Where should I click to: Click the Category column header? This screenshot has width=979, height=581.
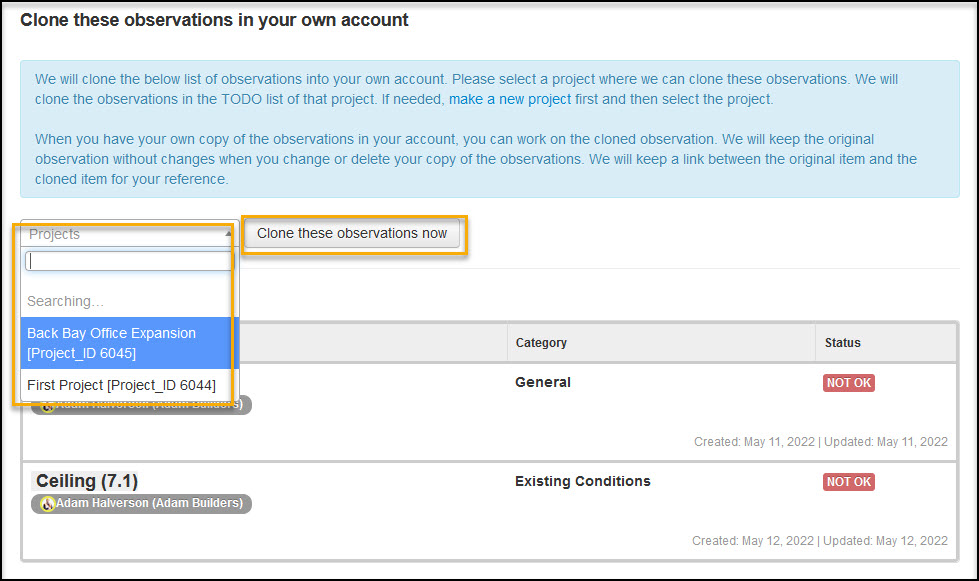pos(541,343)
